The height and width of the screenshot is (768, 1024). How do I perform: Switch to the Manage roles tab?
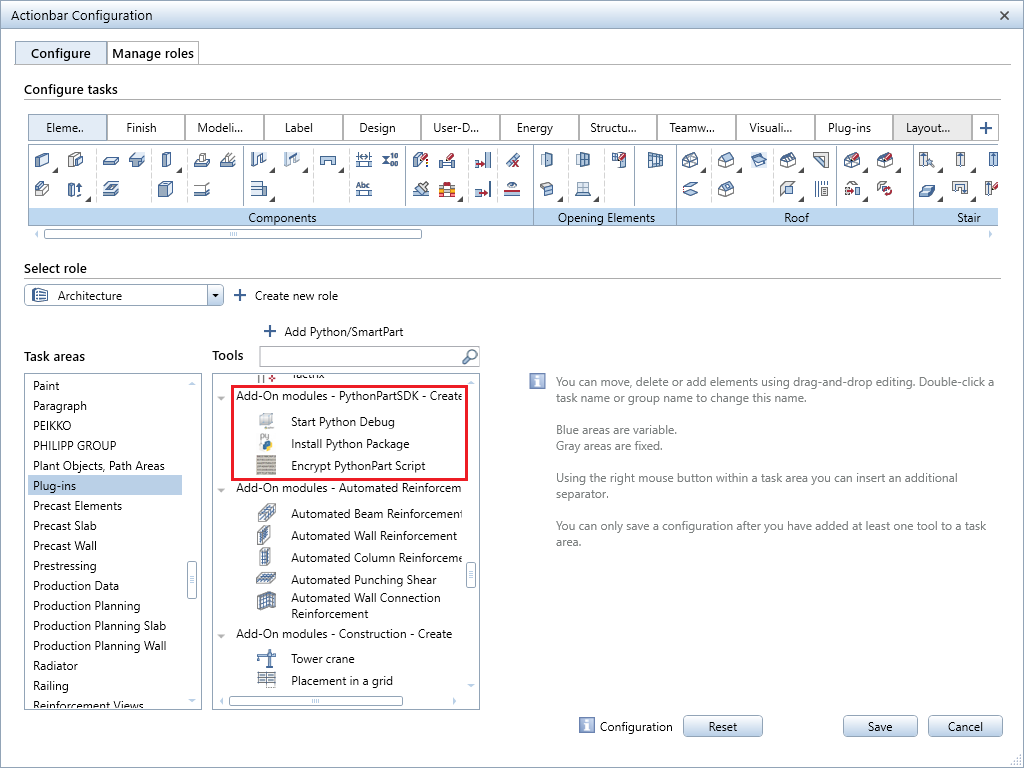152,53
